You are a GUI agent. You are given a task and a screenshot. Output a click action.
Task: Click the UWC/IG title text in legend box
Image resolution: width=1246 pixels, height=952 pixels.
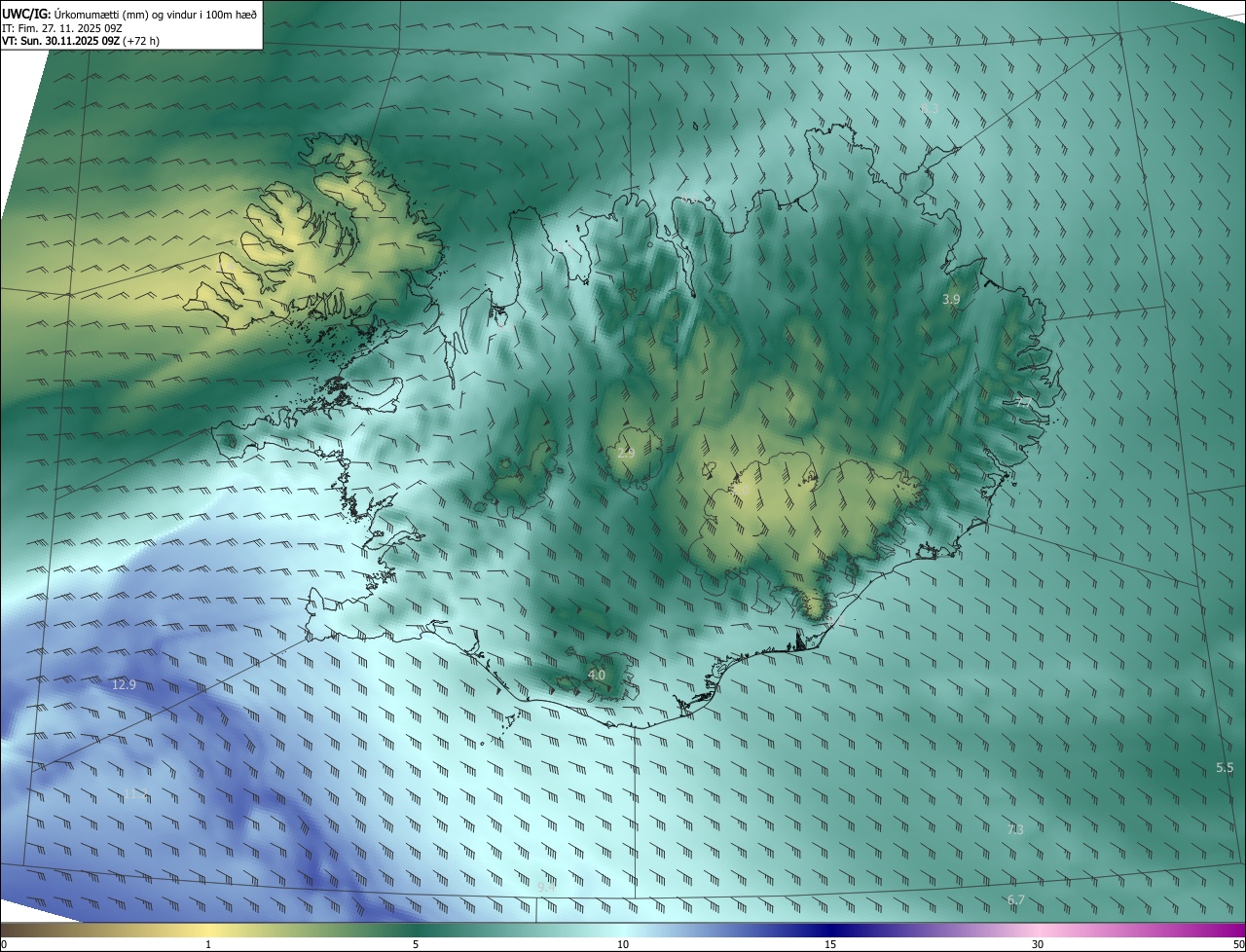(129, 13)
